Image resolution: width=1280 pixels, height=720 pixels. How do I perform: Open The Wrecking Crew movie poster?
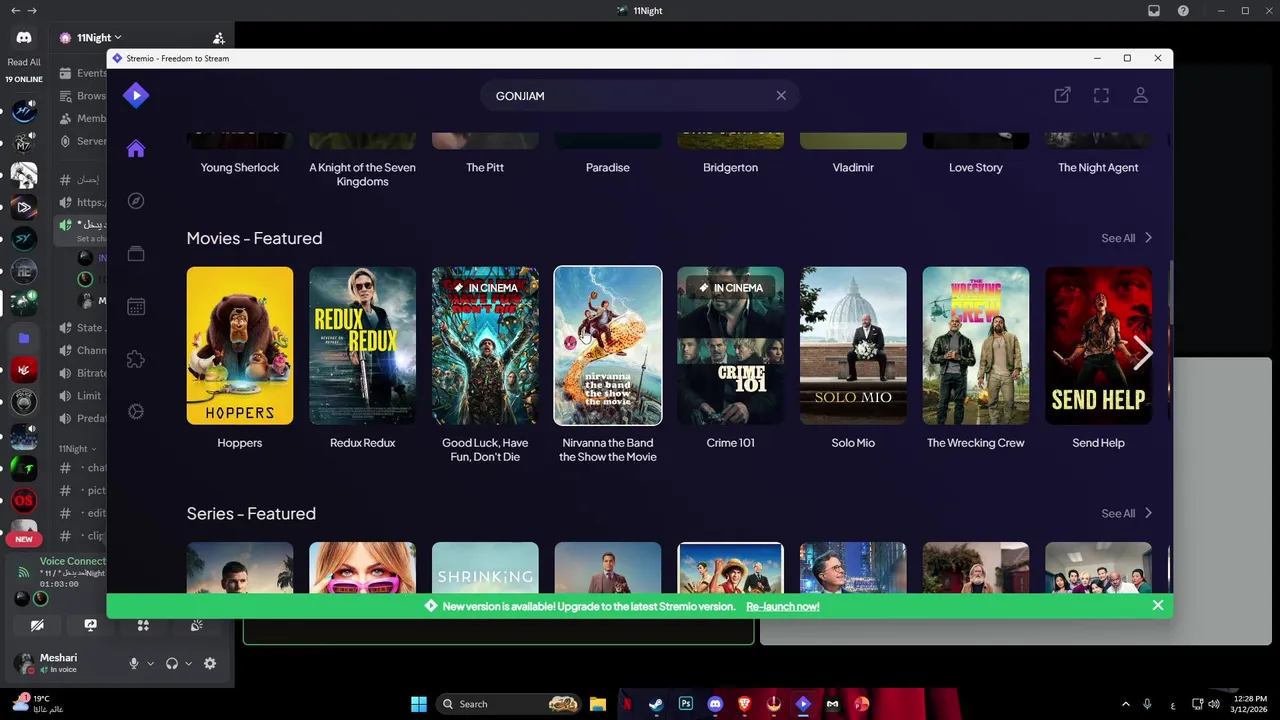point(976,345)
